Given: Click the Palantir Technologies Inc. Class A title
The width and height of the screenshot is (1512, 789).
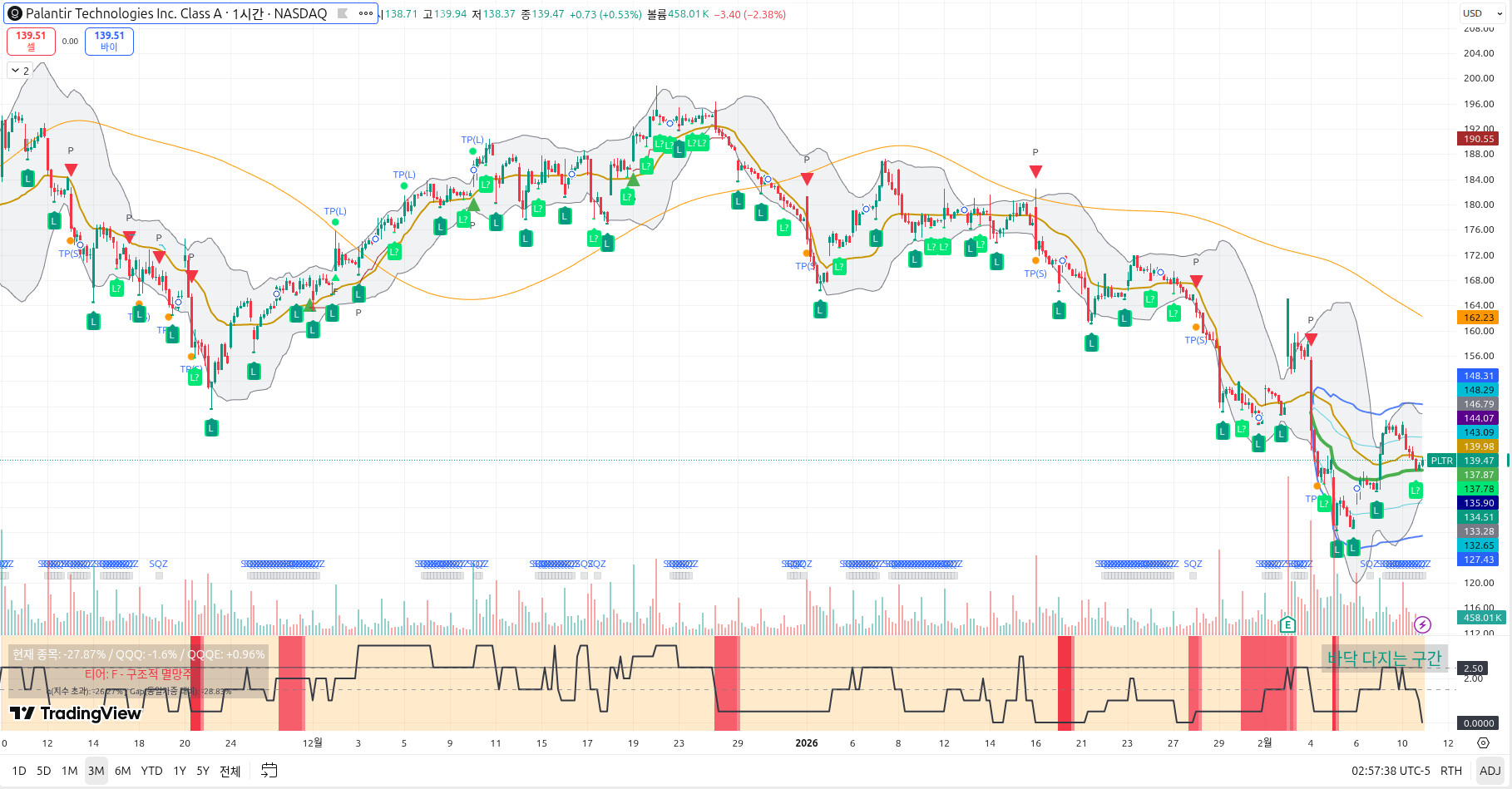Looking at the screenshot, I should 124,13.
